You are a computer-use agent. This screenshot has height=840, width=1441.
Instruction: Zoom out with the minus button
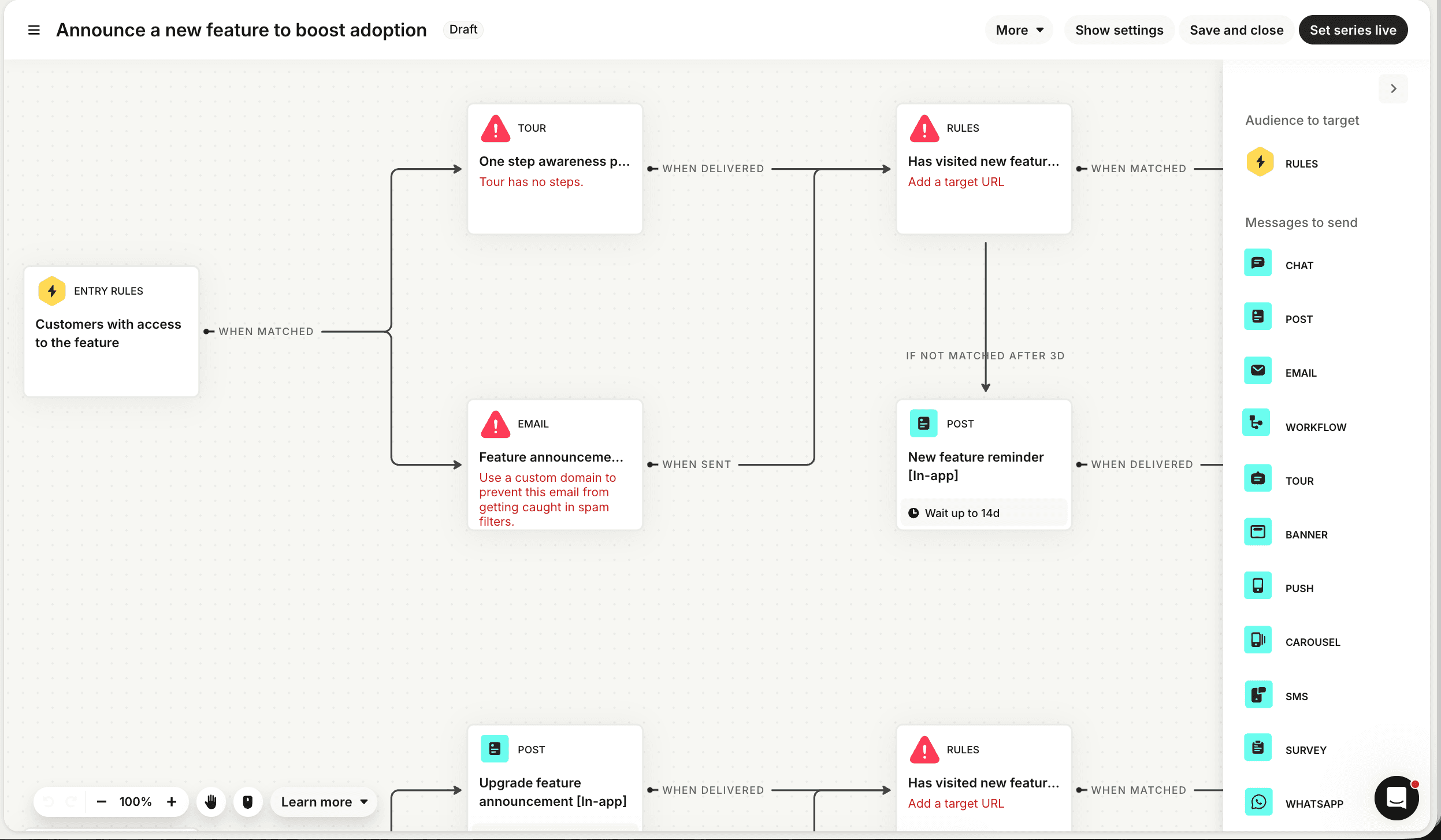[102, 802]
